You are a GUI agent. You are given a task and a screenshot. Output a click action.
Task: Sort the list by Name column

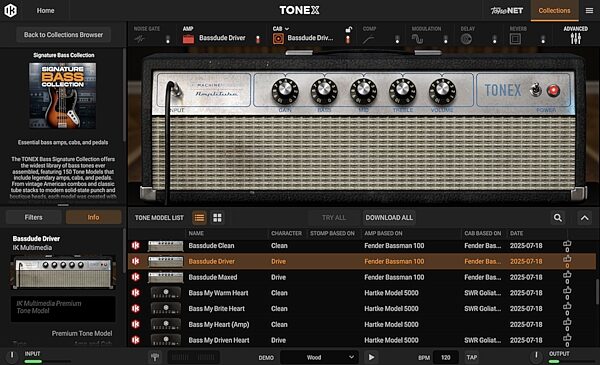tap(196, 233)
